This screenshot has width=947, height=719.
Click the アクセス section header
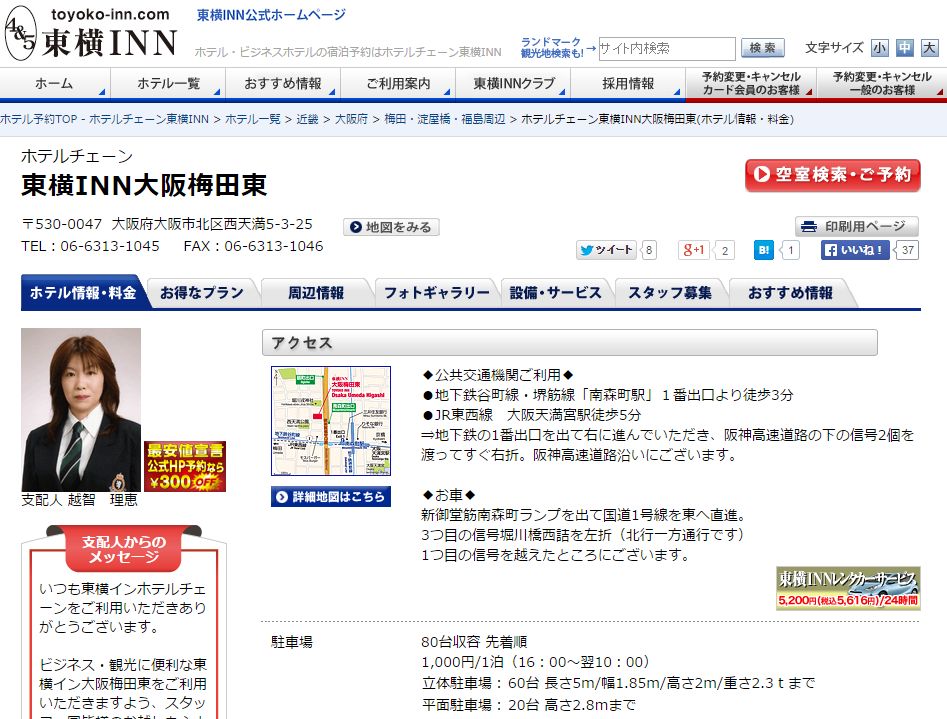pos(570,343)
